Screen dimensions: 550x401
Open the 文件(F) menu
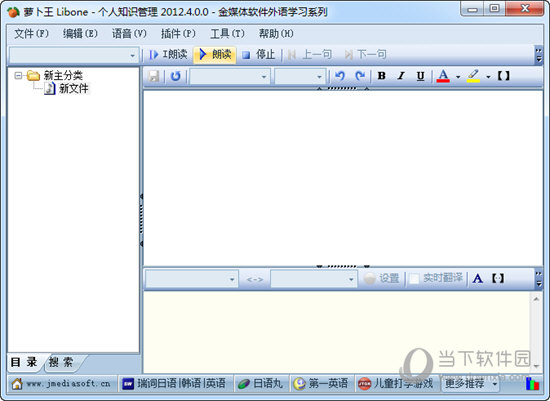[31, 34]
